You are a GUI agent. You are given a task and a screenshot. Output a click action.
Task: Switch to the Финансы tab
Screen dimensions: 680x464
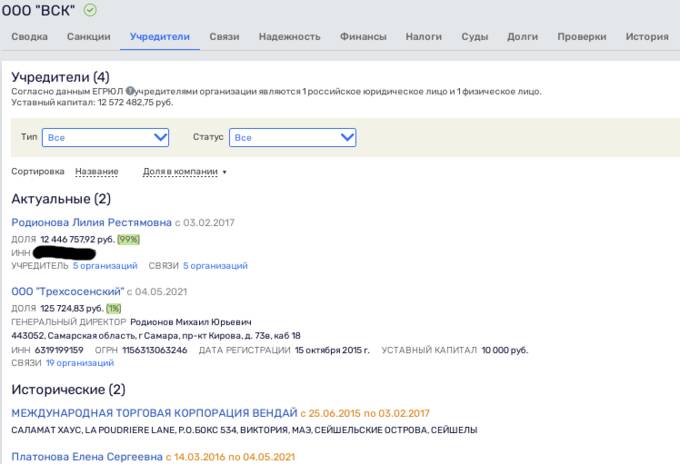(363, 37)
